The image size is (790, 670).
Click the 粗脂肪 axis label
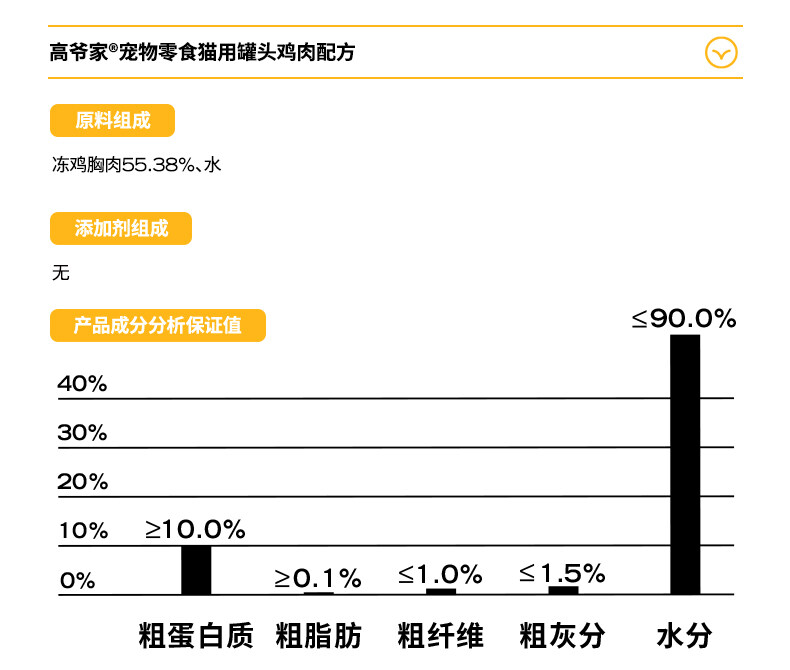point(318,635)
